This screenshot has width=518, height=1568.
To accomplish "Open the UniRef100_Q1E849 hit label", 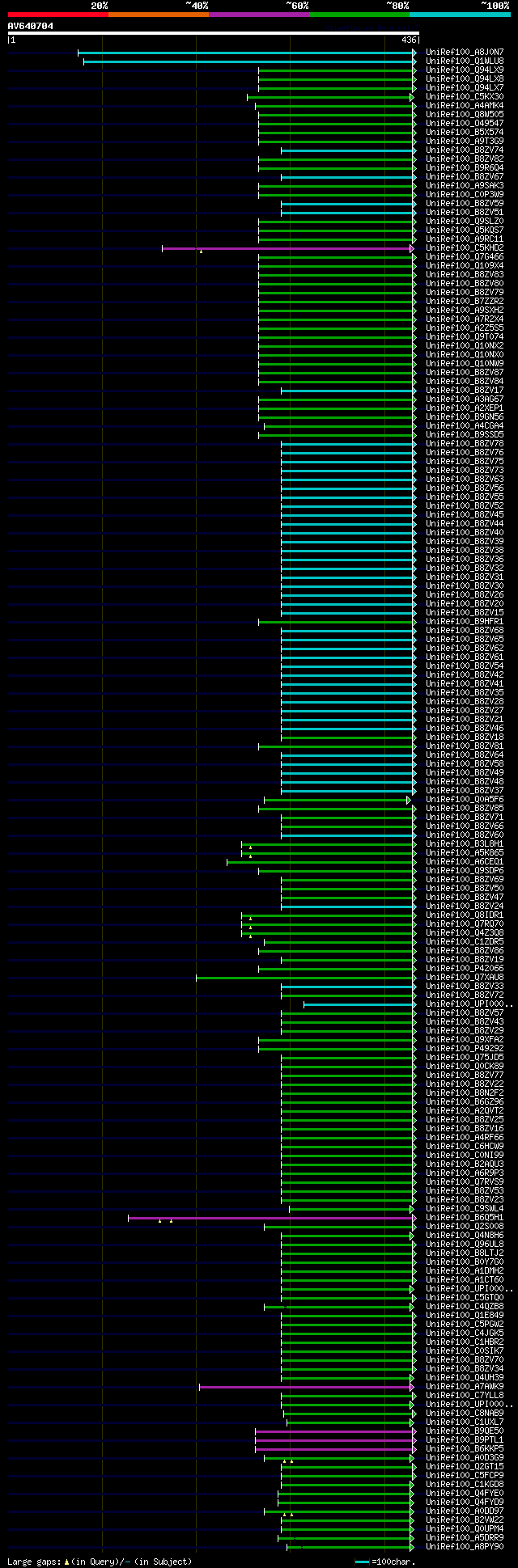I will pyautogui.click(x=465, y=1316).
